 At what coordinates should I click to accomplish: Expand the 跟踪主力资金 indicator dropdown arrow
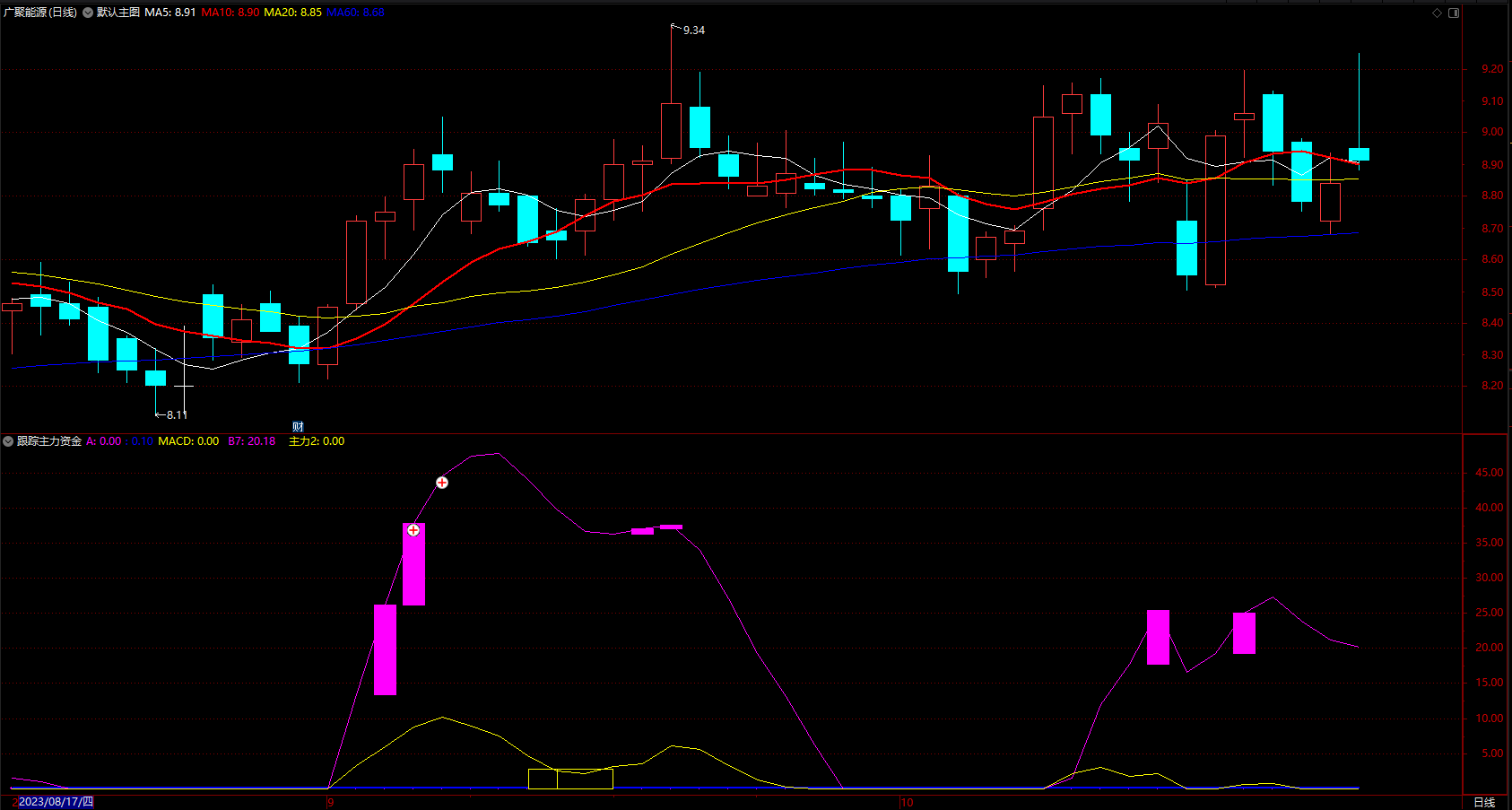(x=8, y=441)
